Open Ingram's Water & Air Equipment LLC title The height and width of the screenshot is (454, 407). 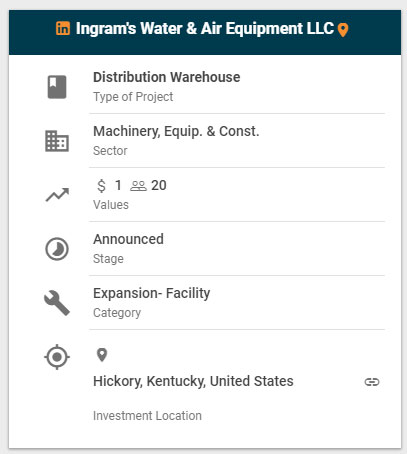pos(205,28)
